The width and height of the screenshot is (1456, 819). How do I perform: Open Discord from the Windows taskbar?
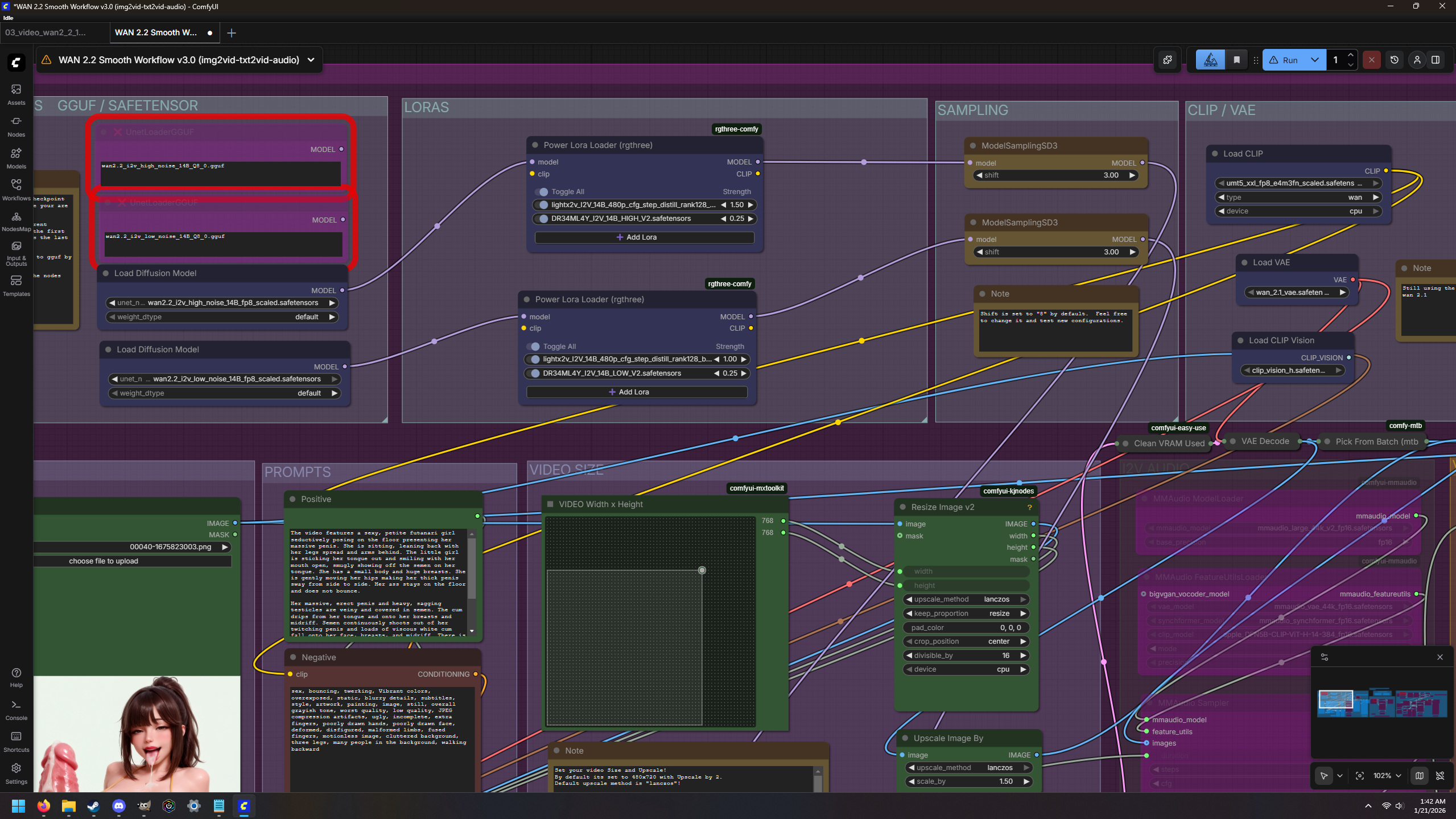click(x=119, y=806)
